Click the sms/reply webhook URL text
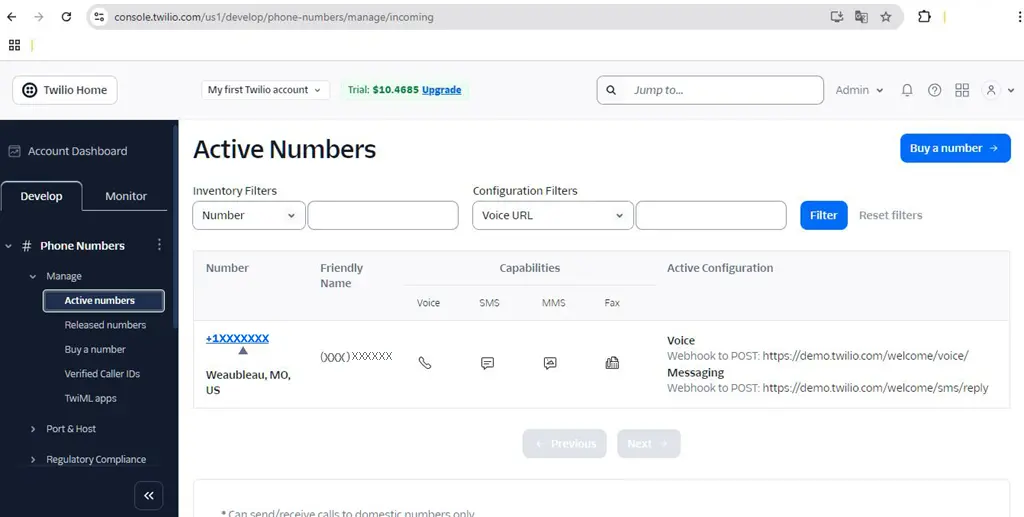Image resolution: width=1024 pixels, height=517 pixels. [x=875, y=388]
